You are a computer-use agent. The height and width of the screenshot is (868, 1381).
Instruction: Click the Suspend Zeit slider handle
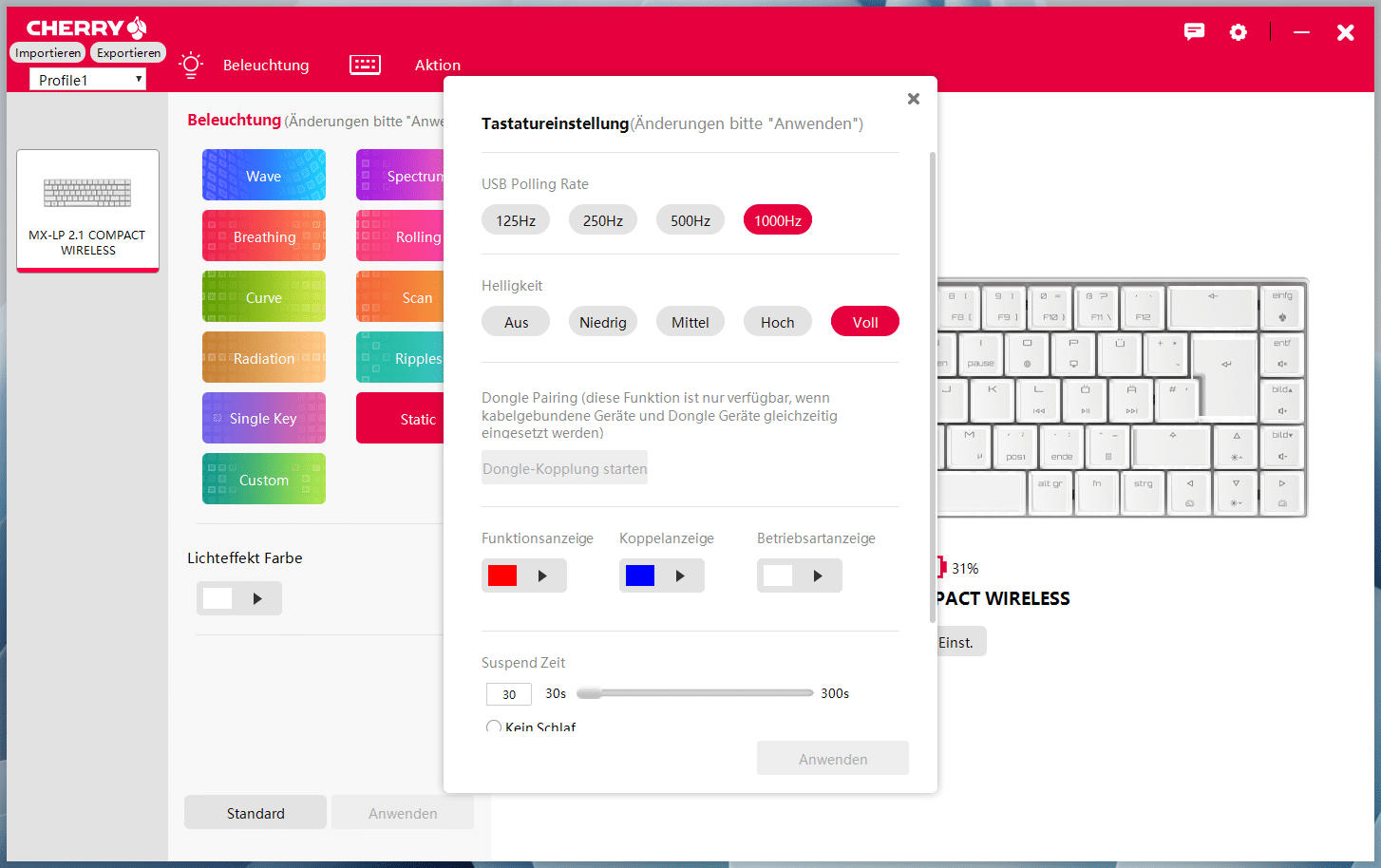[589, 693]
